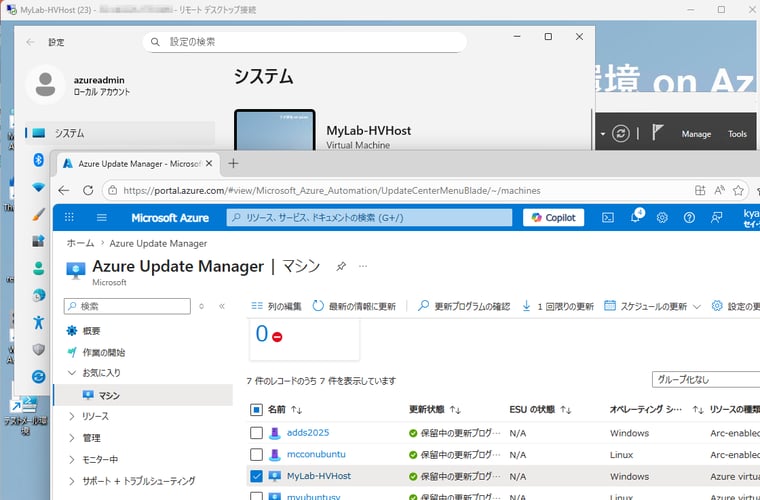This screenshot has height=500, width=760.
Task: Open the Azure notifications bell
Action: pos(635,217)
